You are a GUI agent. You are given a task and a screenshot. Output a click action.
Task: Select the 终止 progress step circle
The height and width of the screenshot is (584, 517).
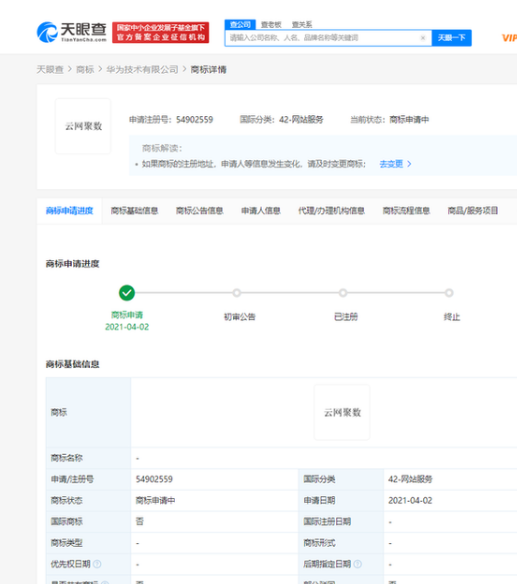449,293
